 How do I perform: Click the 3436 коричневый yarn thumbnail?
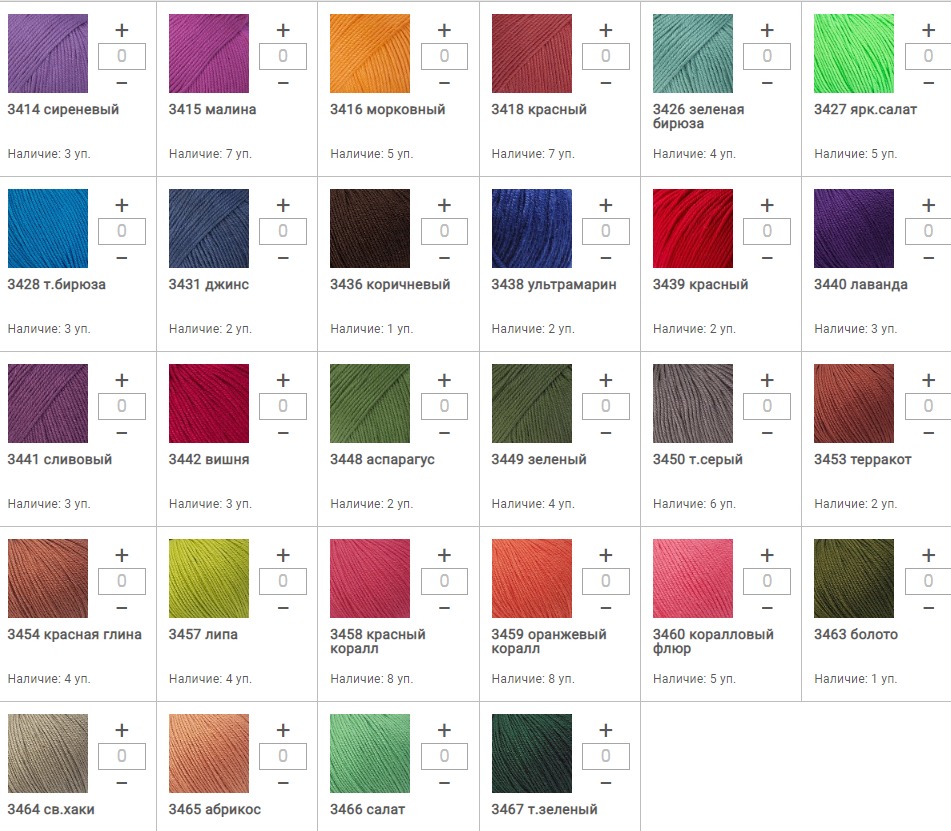(370, 228)
